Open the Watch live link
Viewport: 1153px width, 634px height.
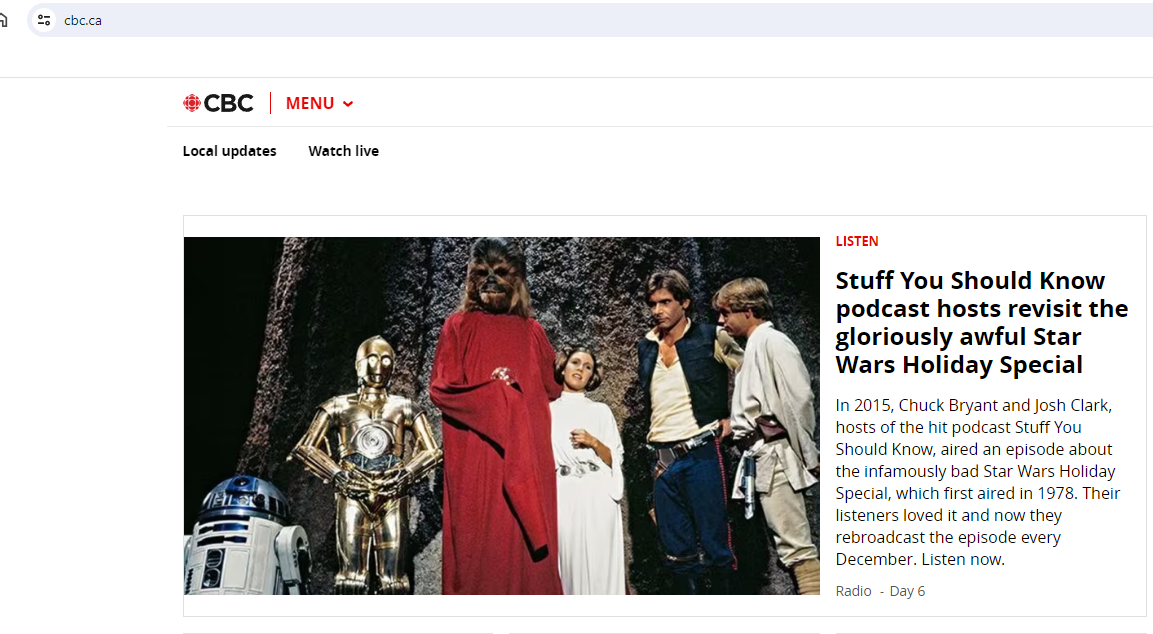pos(343,151)
